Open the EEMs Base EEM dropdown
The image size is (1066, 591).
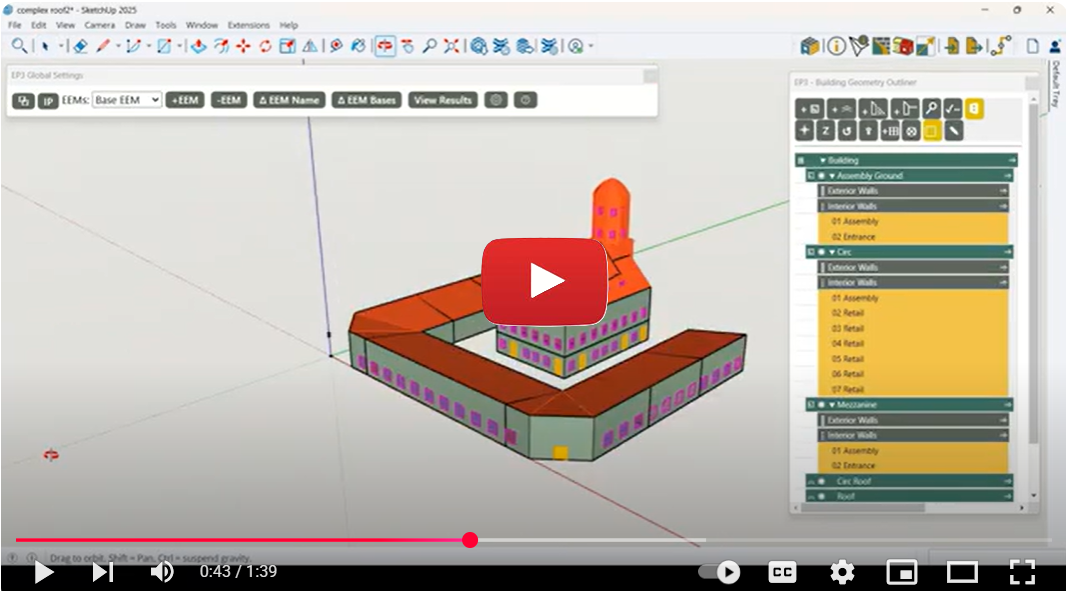tap(127, 100)
